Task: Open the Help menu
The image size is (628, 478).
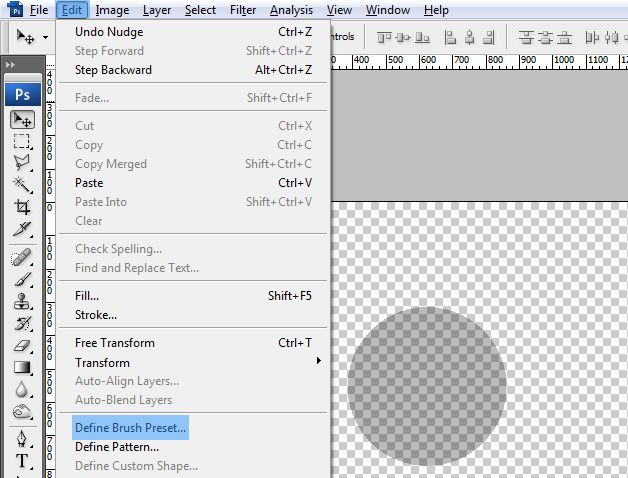Action: (x=436, y=10)
